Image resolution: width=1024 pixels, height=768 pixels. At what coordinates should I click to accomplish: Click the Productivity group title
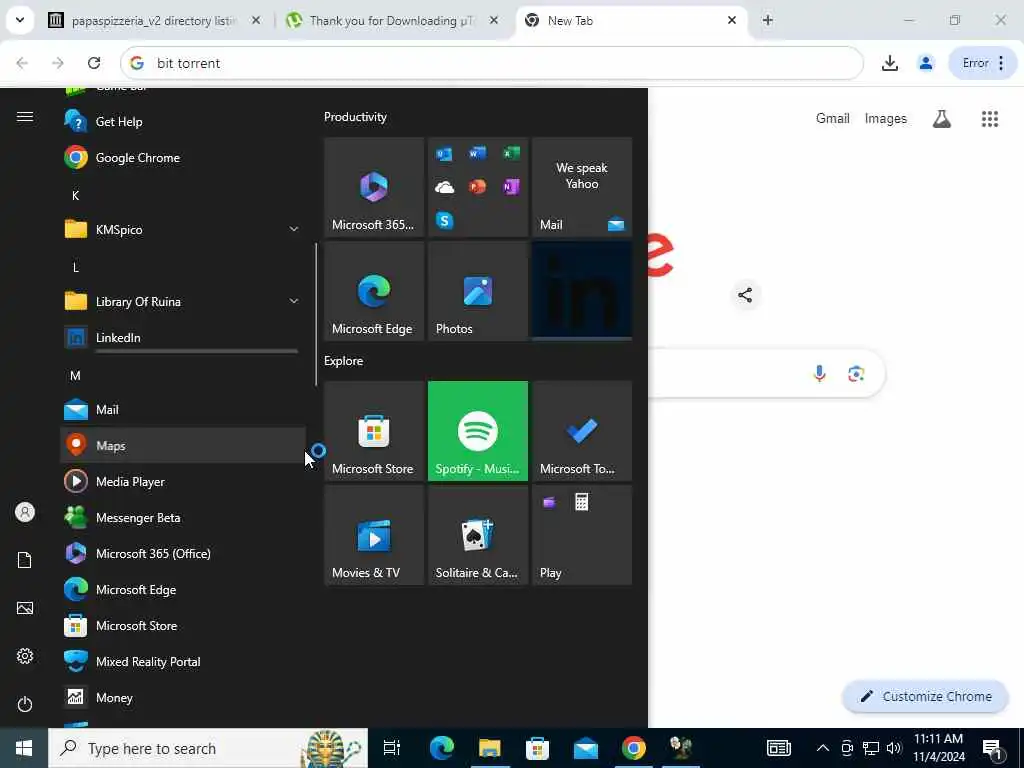pos(355,117)
